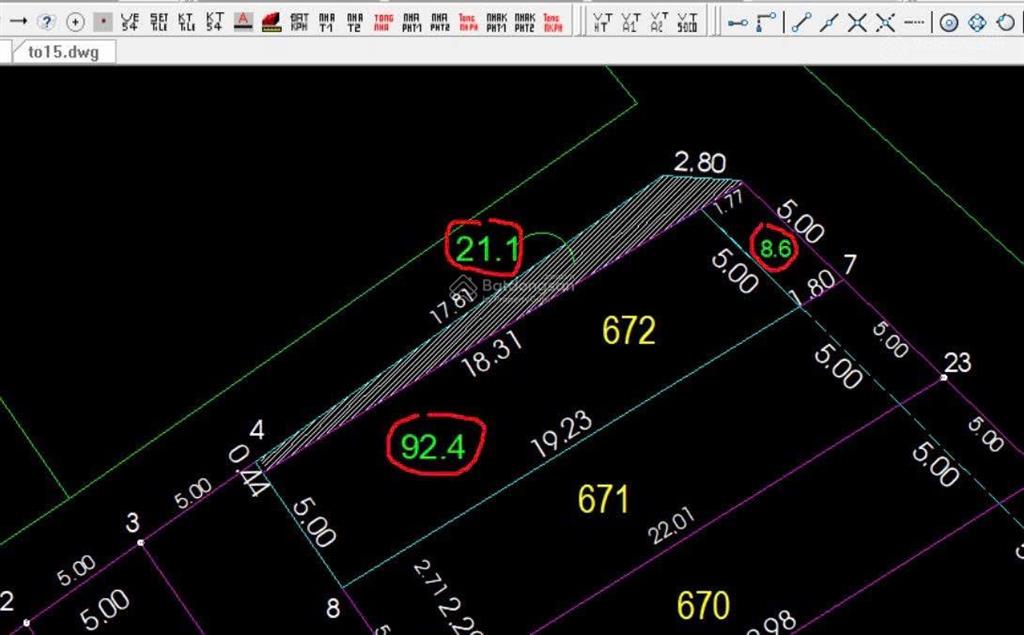Screen dimensions: 1024x635
Task: Select the NHAK PHT2 toolbar button
Action: tap(524, 22)
